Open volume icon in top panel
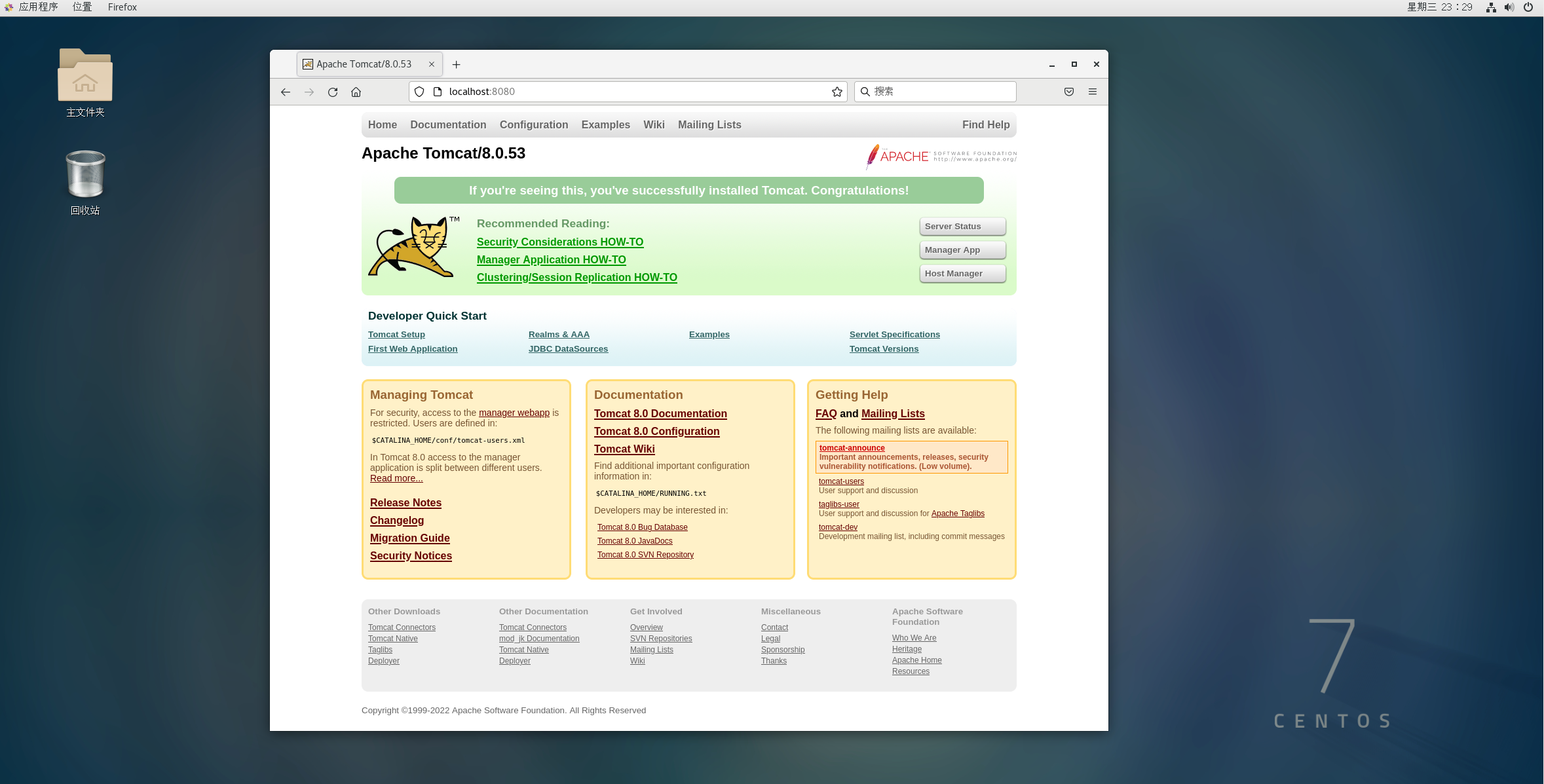 tap(1509, 7)
